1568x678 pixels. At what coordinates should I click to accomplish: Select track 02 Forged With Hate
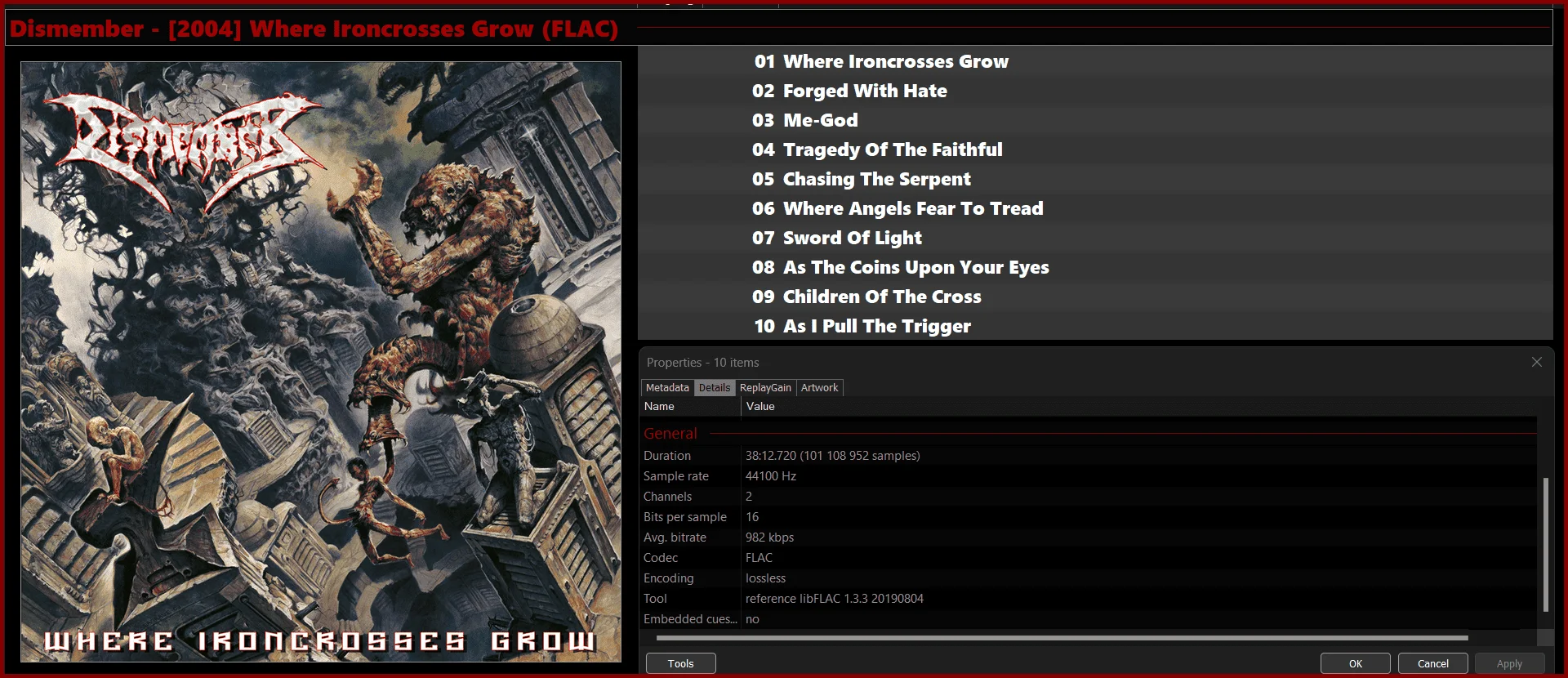[1095, 91]
